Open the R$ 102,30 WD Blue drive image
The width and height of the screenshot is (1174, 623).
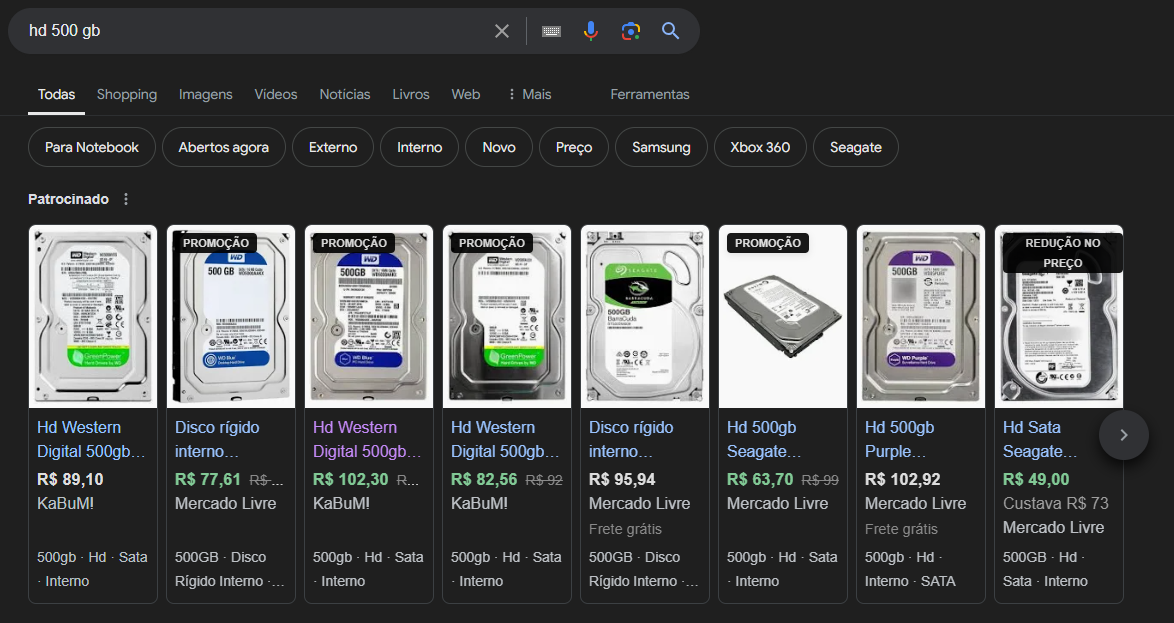369,317
